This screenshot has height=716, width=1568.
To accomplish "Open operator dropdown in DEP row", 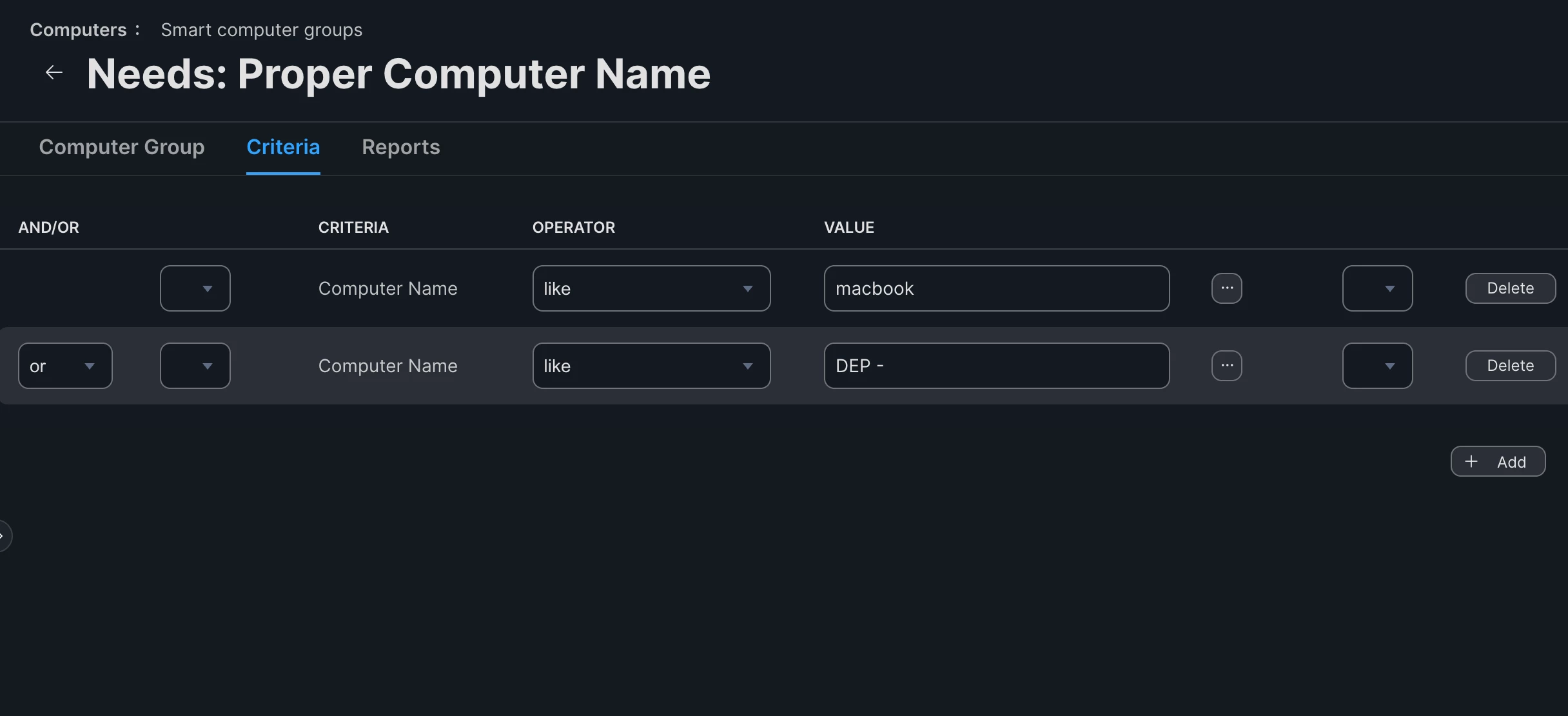I will coord(651,366).
